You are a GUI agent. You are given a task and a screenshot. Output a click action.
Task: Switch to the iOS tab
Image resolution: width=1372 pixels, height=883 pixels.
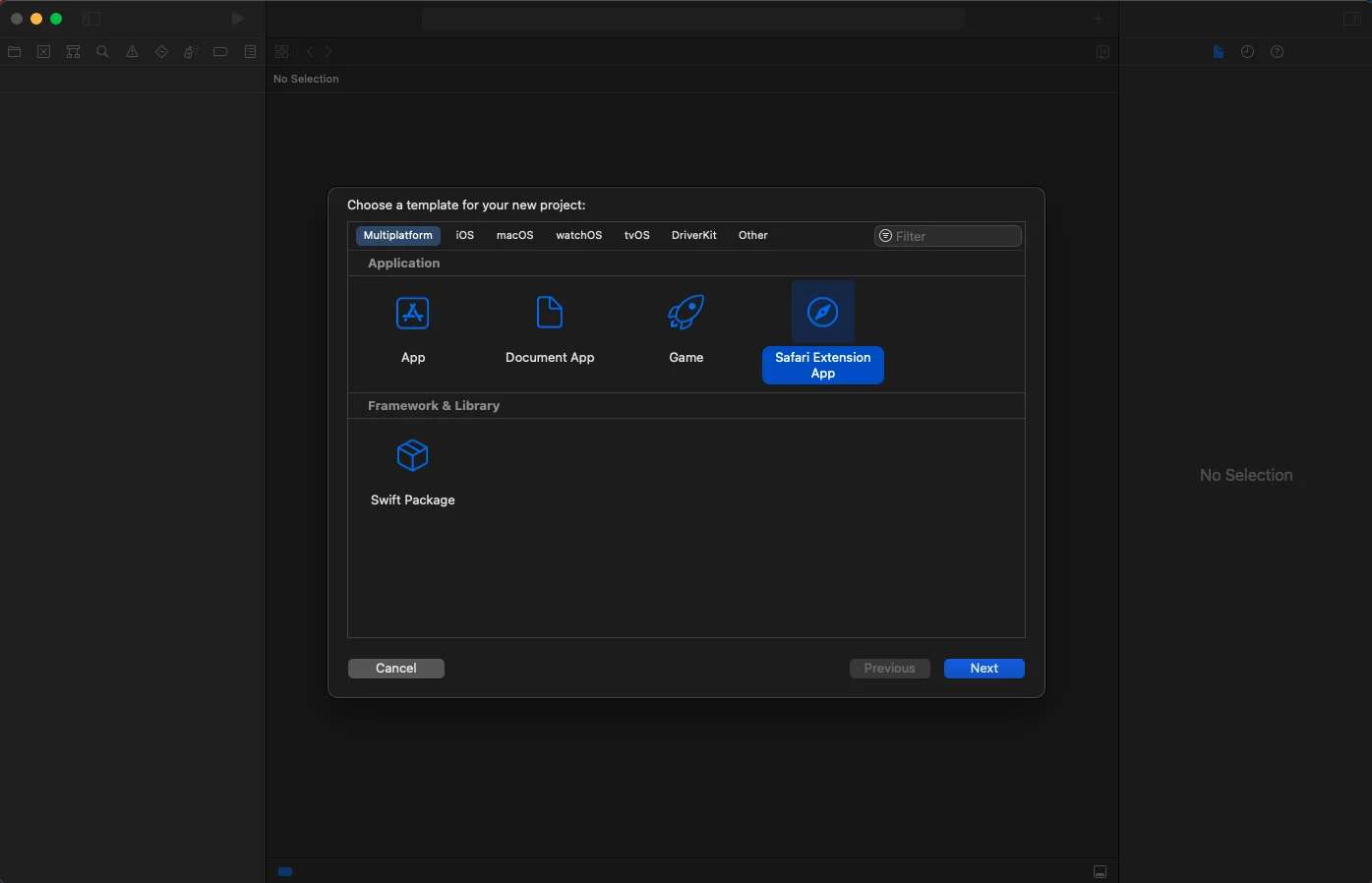465,235
